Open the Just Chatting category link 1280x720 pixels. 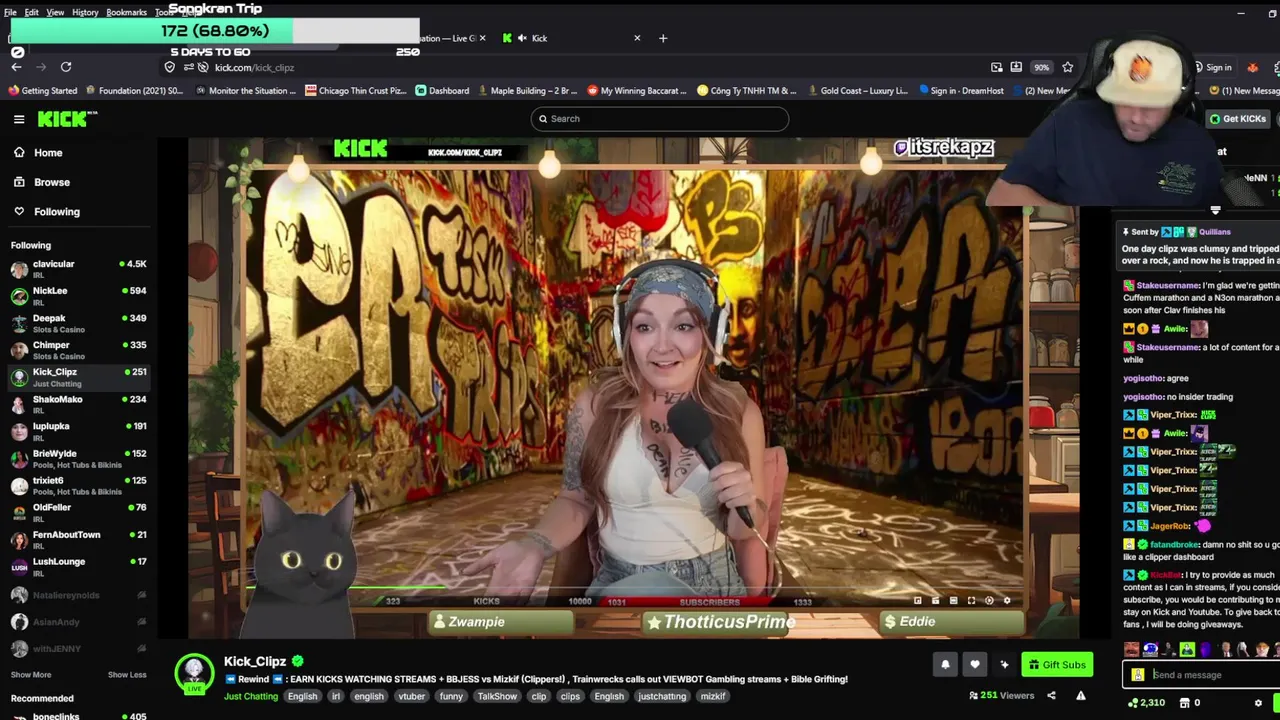251,696
